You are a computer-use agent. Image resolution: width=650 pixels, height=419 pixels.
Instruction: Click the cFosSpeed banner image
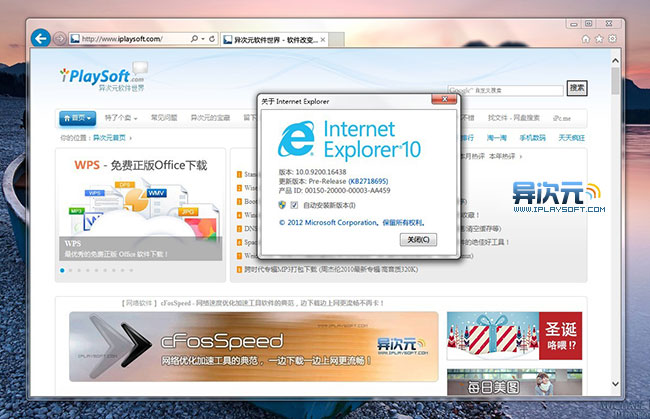[254, 346]
